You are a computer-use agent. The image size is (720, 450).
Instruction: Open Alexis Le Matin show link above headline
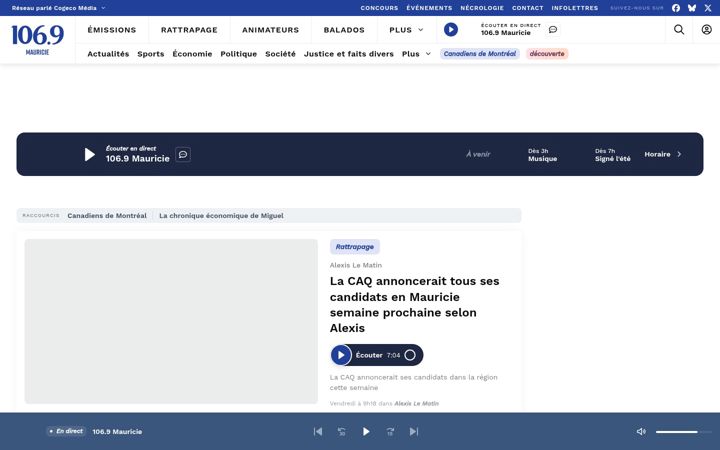click(x=355, y=265)
